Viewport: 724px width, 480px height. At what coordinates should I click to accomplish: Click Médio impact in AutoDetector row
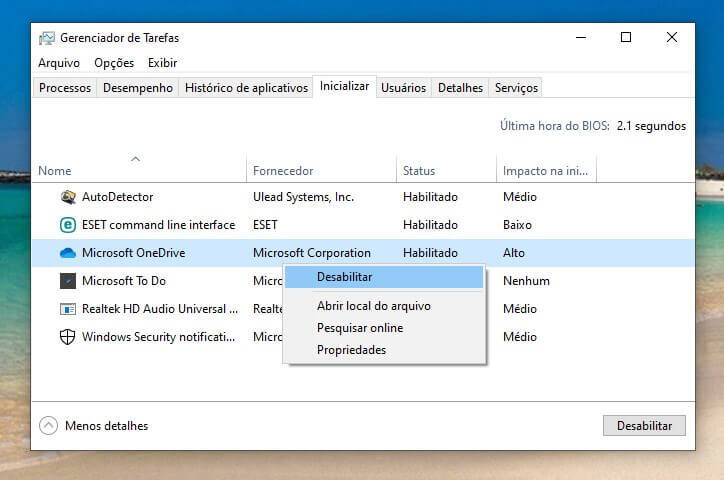[x=520, y=197]
